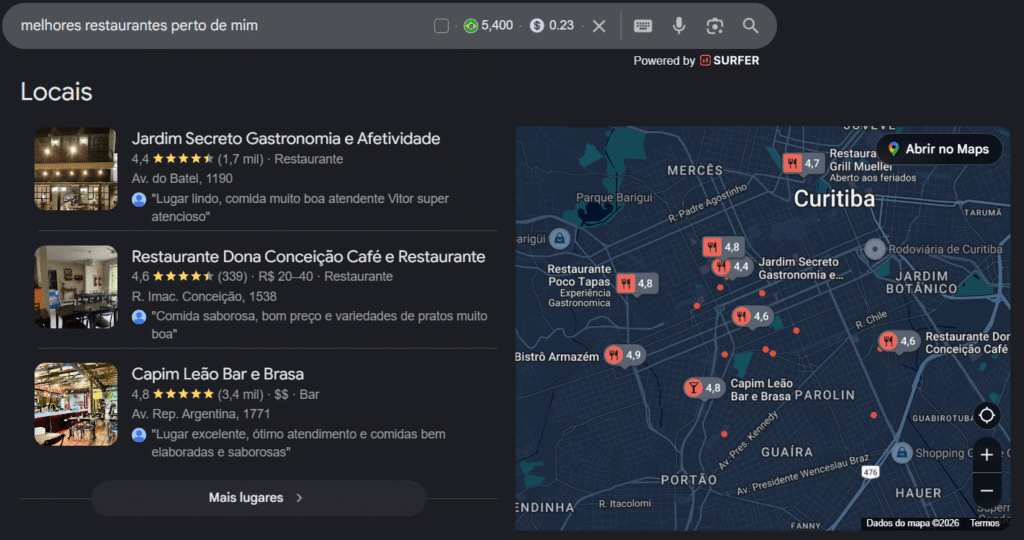
Task: Open Jardim Secreto Gastronomia e Afetividade listing
Action: 286,138
